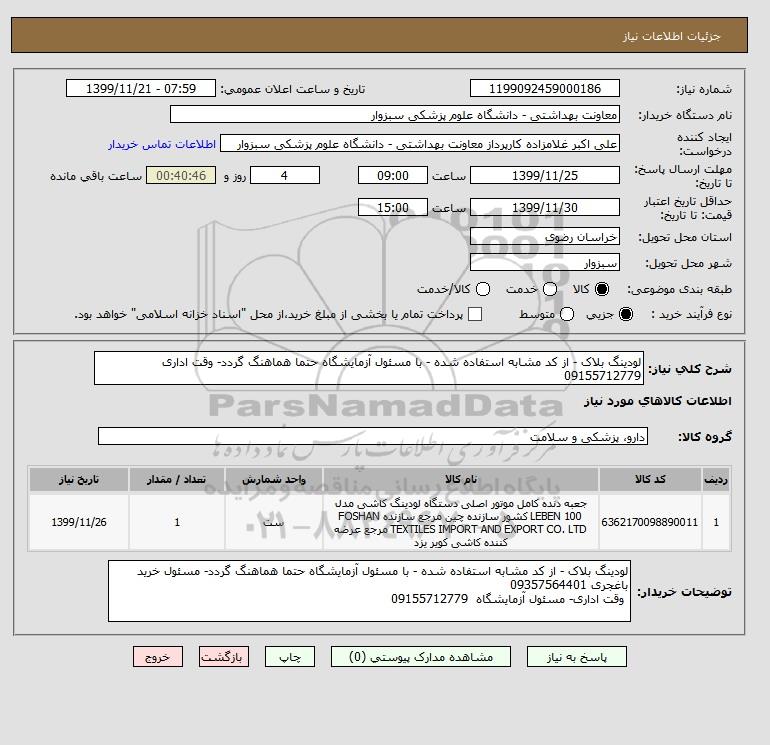Viewport: 770px width, 745px height.
Task: Select the خدمت radio button
Action: 550,289
